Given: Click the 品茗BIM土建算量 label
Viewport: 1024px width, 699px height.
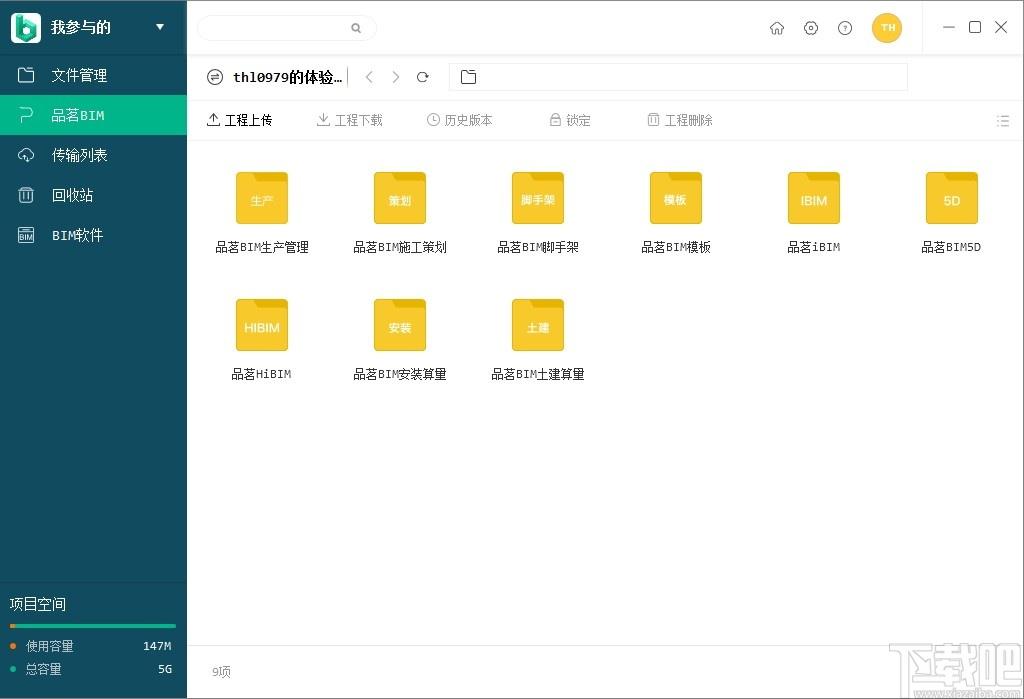Looking at the screenshot, I should tap(538, 374).
